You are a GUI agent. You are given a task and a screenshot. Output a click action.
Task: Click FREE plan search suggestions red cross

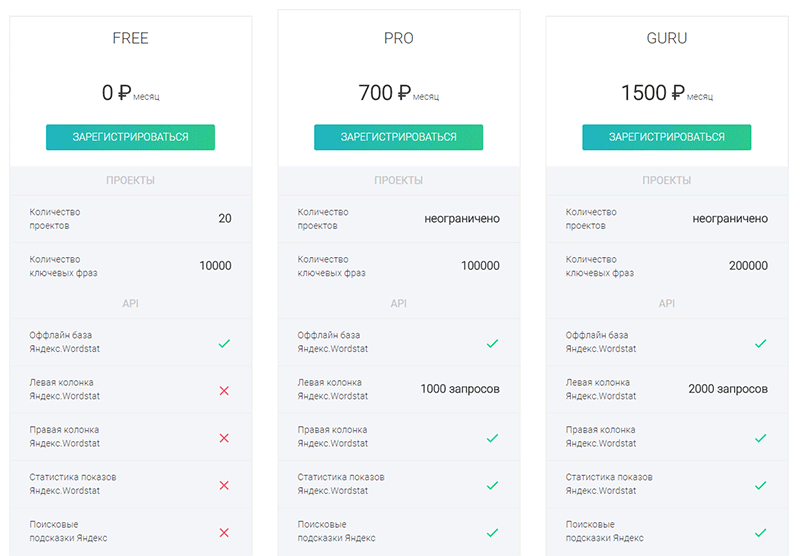point(224,533)
